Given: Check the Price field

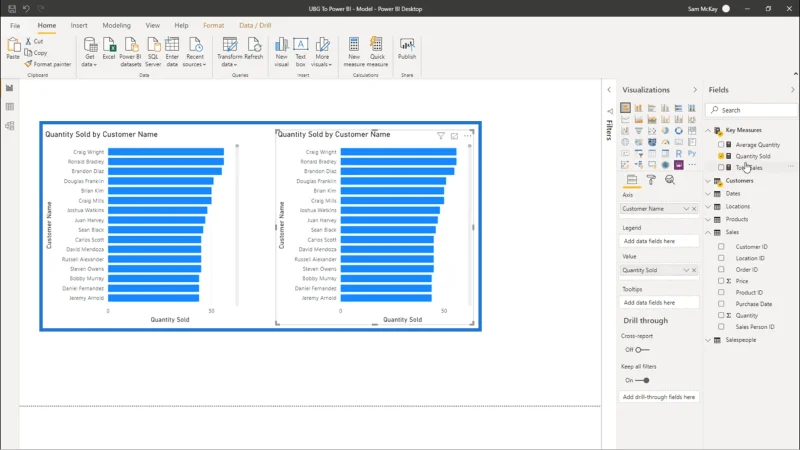Looking at the screenshot, I should 721,281.
